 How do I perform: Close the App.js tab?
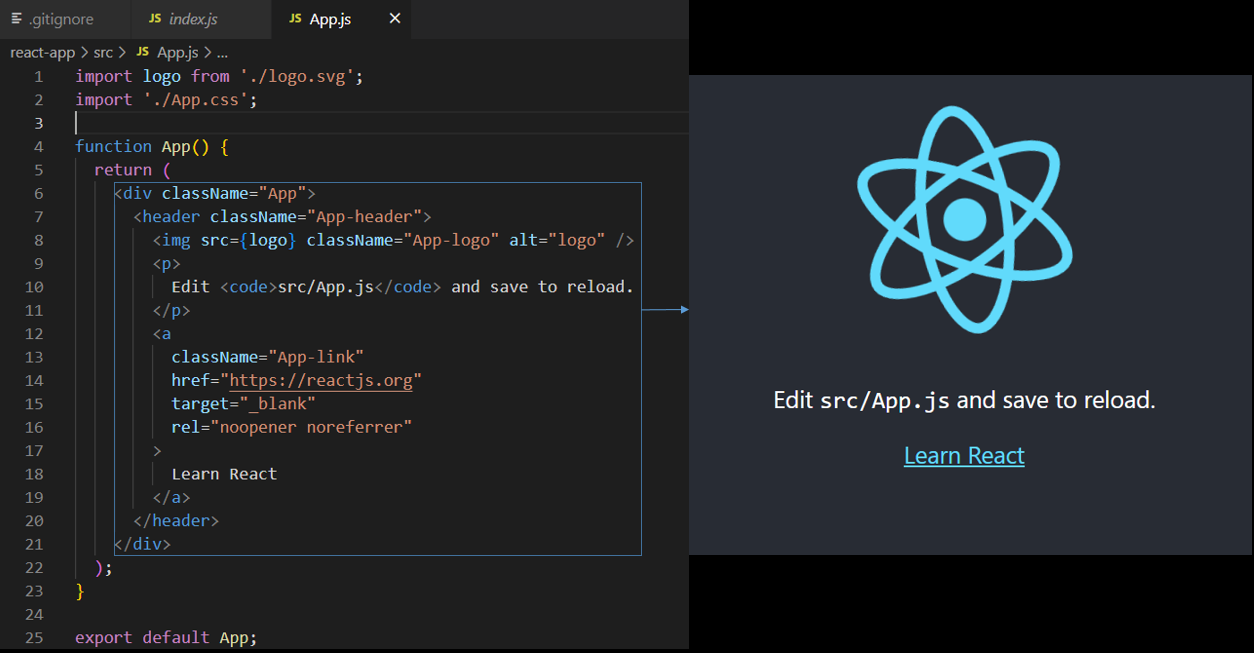tap(395, 19)
